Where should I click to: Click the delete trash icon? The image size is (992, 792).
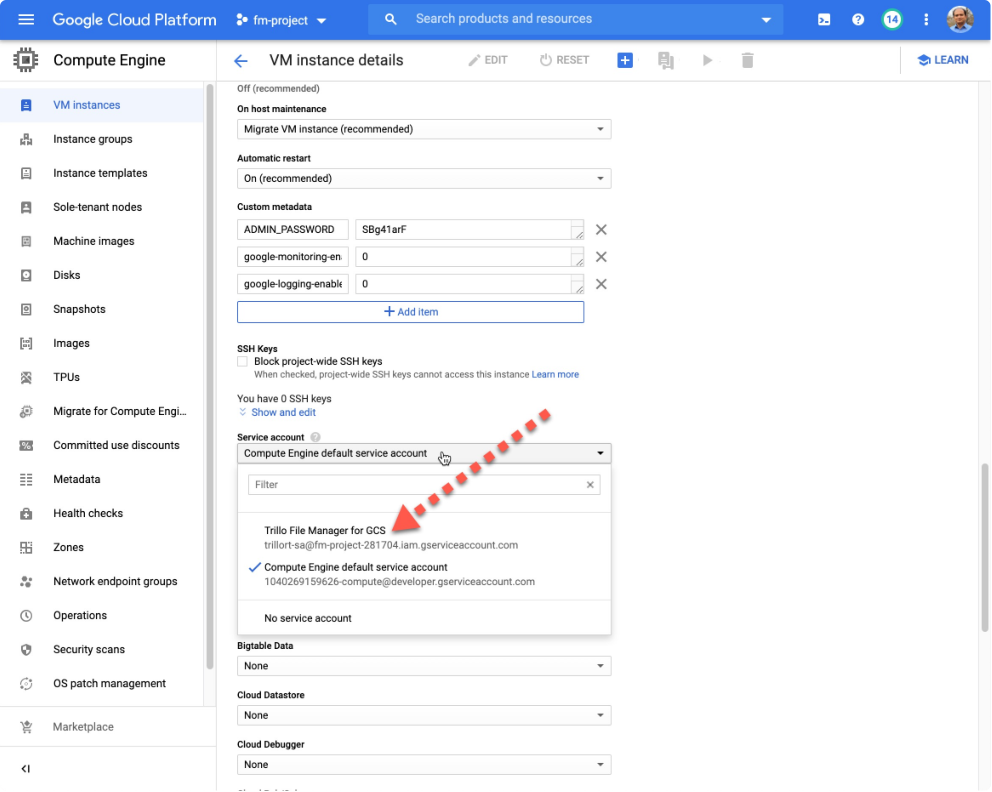[747, 60]
